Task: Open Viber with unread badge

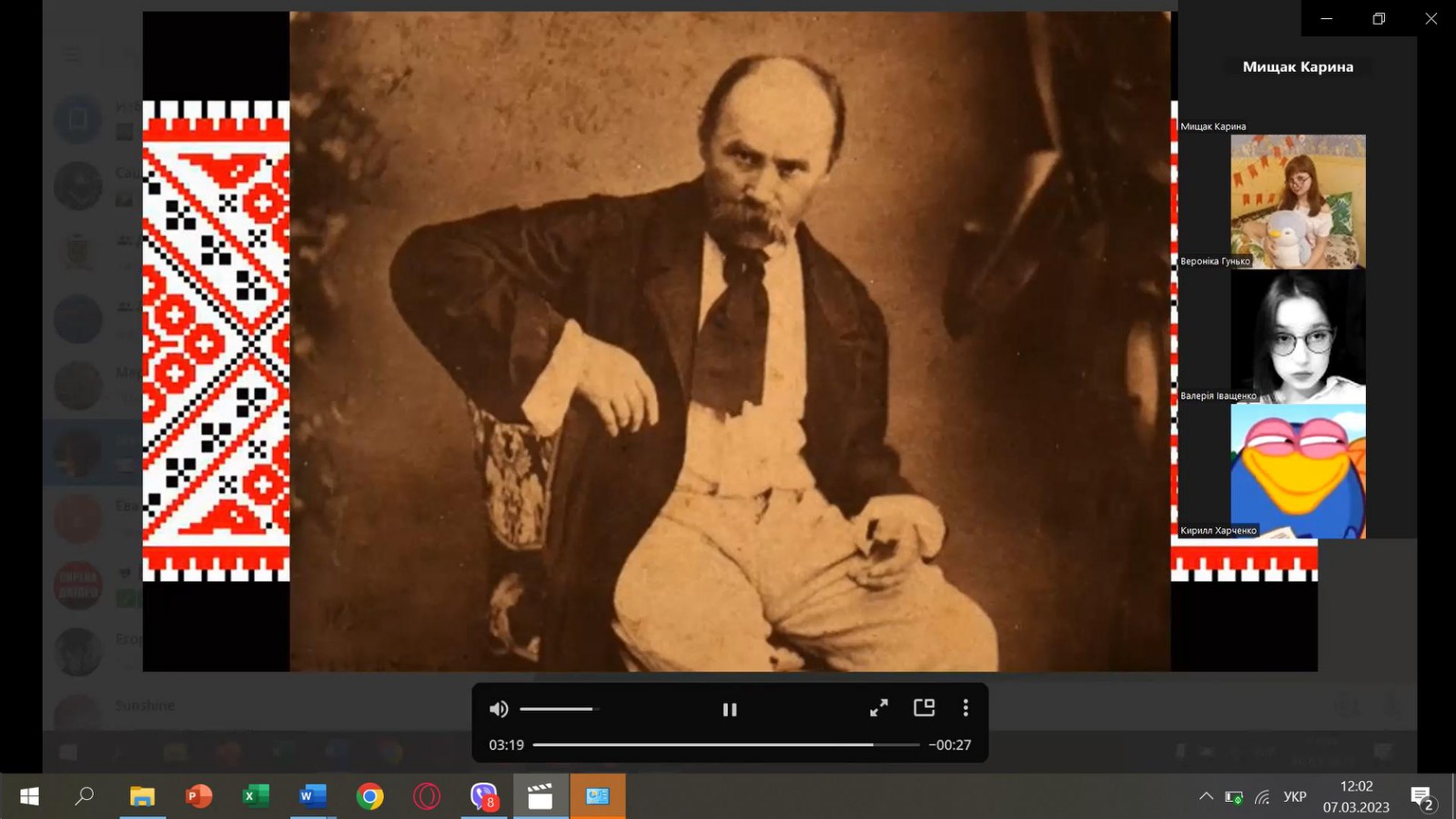Action: 483,796
